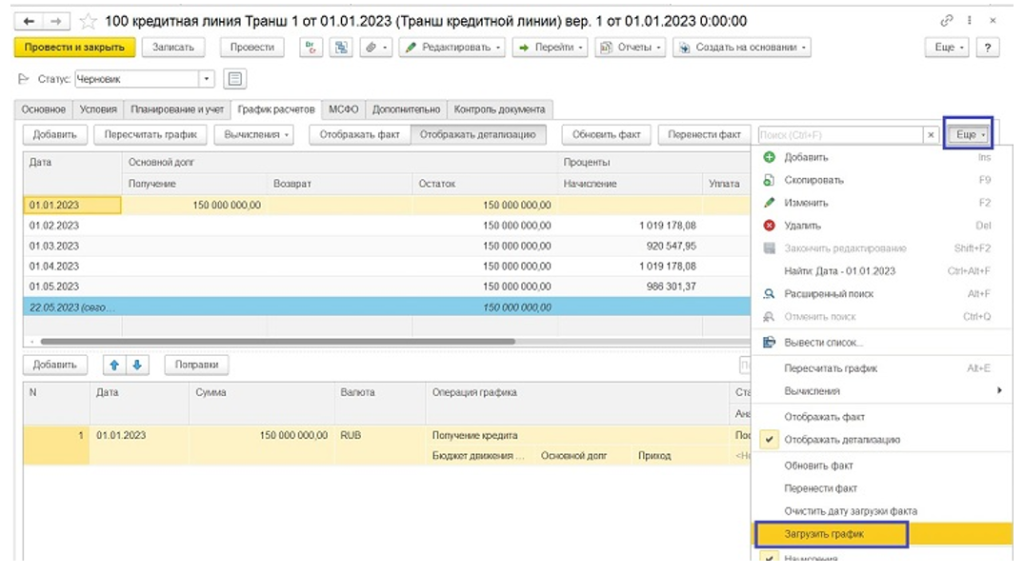
Task: Expand Вычисления submenu arrow in menu
Action: [x=999, y=391]
